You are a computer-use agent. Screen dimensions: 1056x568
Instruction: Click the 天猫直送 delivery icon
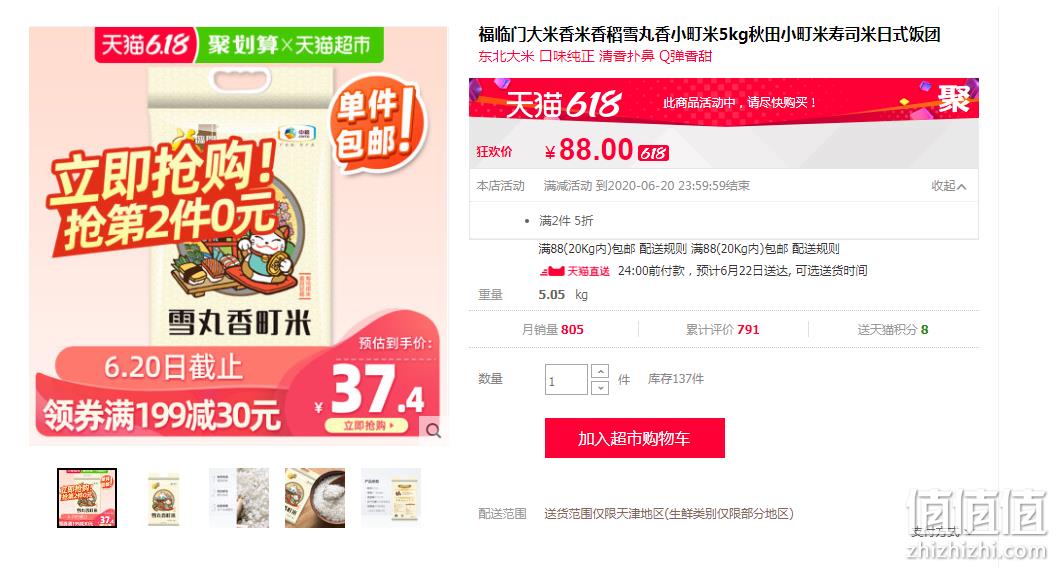[574, 271]
